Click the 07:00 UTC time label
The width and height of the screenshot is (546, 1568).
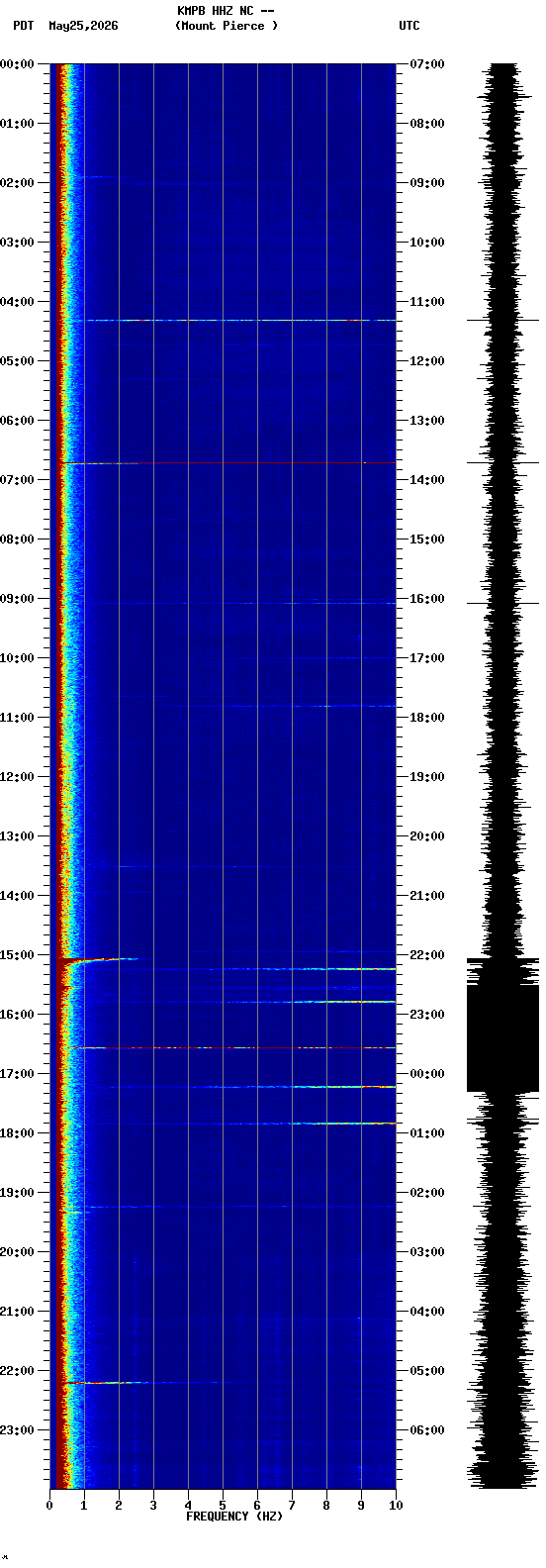[427, 64]
